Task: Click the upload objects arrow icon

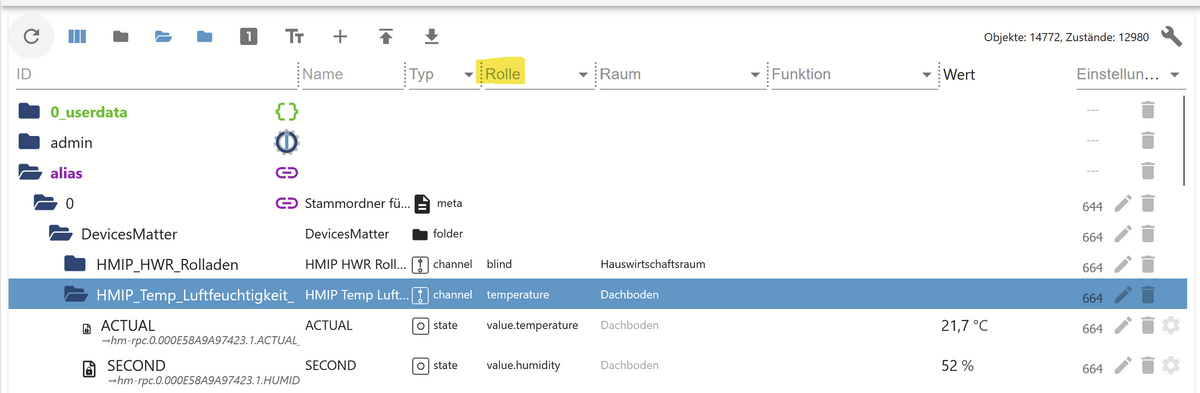Action: [x=386, y=37]
